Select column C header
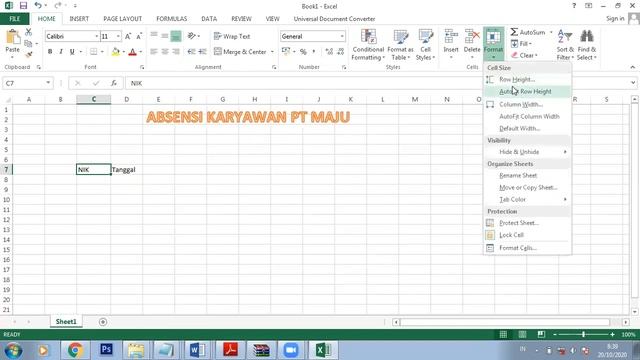The width and height of the screenshot is (640, 360). click(93, 99)
